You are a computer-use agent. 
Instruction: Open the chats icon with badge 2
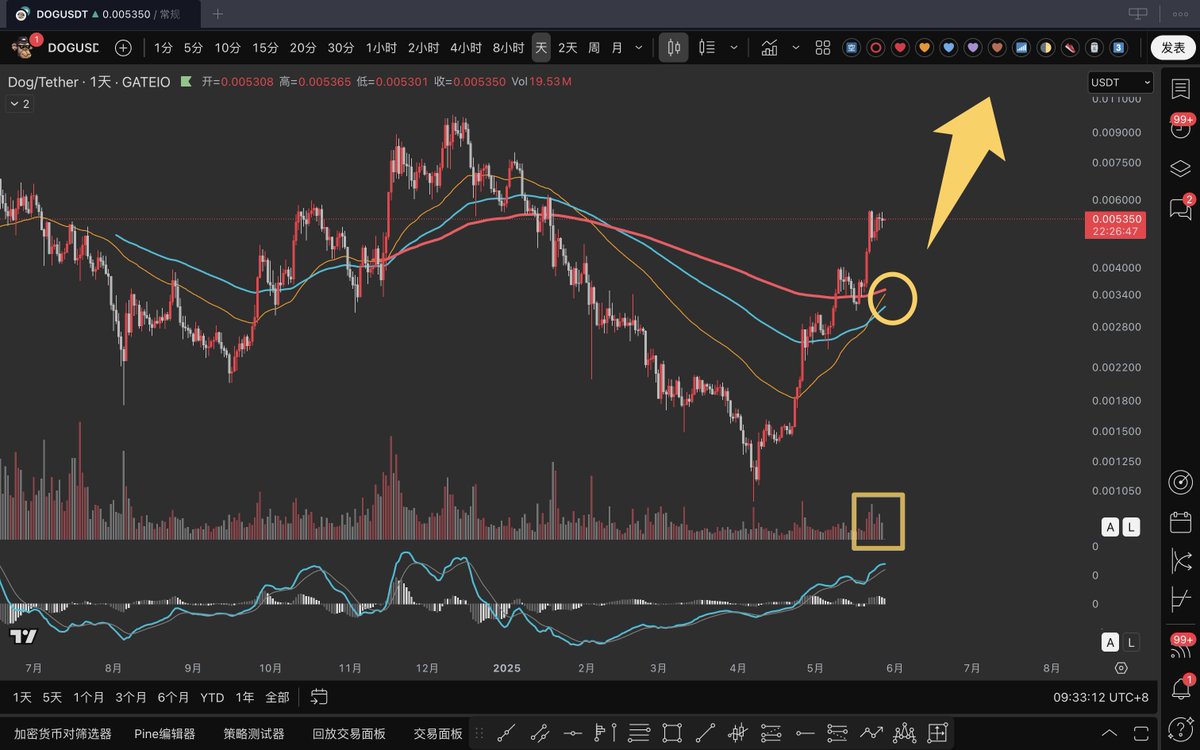click(x=1180, y=208)
